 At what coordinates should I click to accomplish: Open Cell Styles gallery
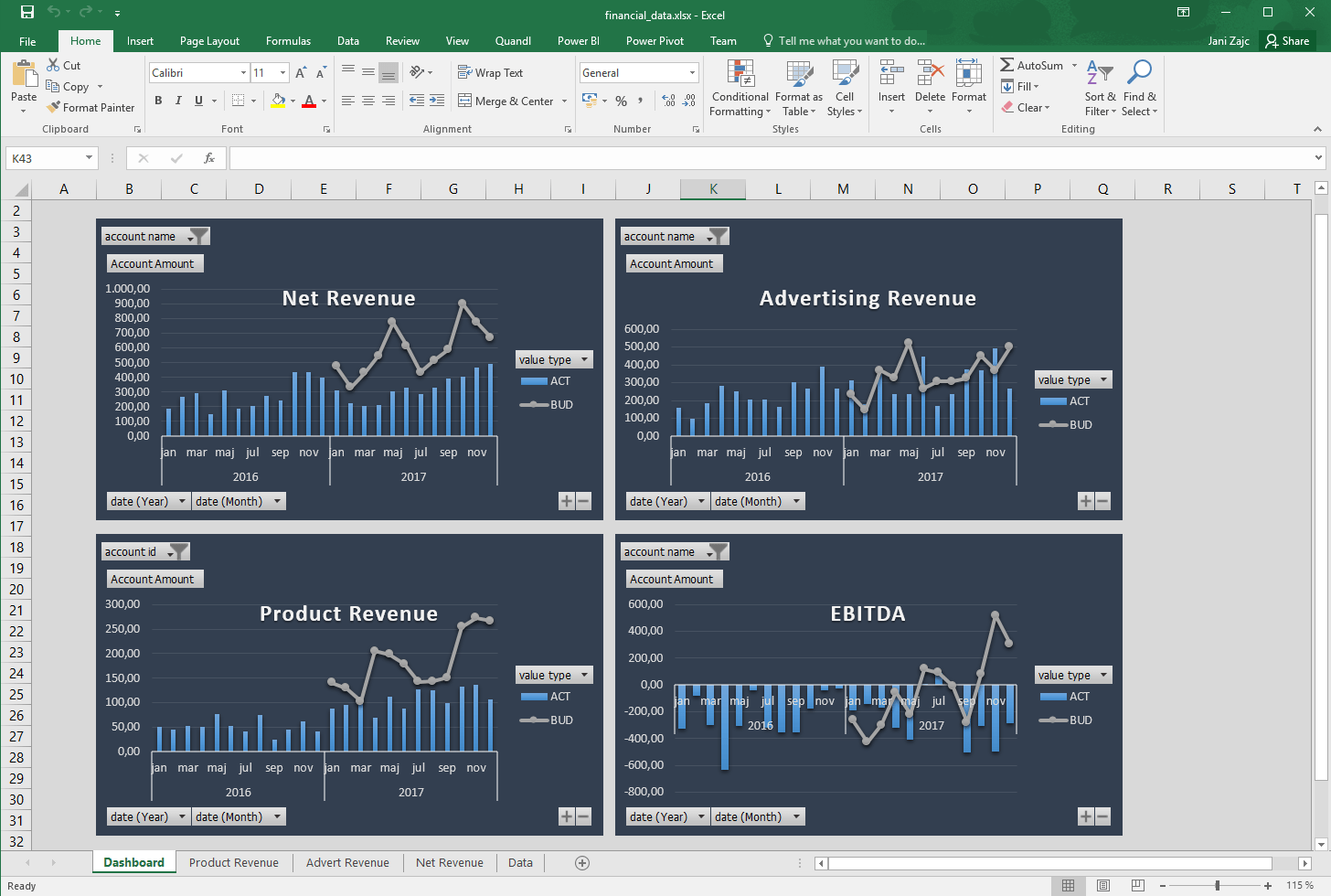point(844,87)
